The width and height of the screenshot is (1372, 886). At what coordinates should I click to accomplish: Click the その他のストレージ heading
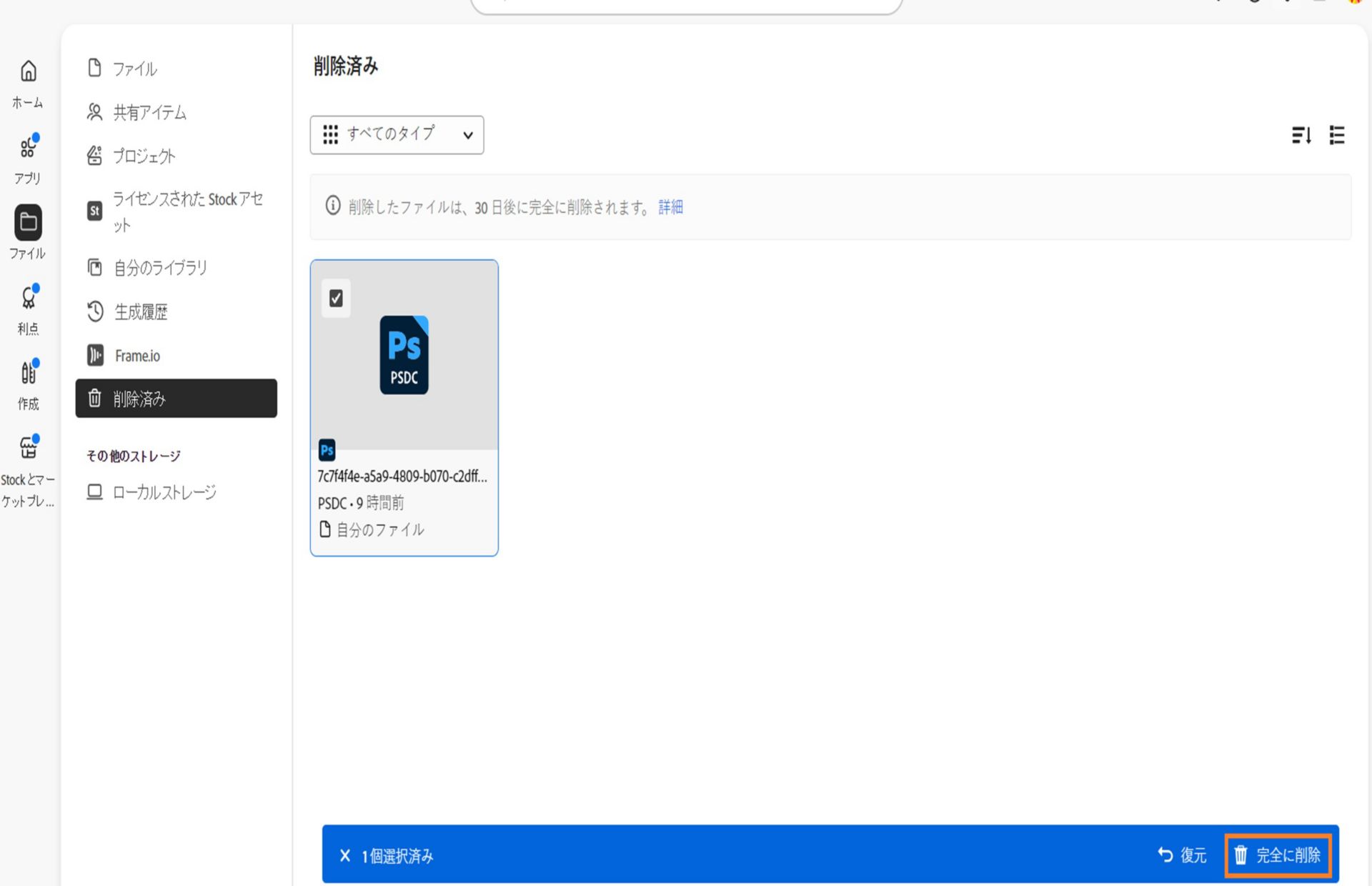point(134,456)
